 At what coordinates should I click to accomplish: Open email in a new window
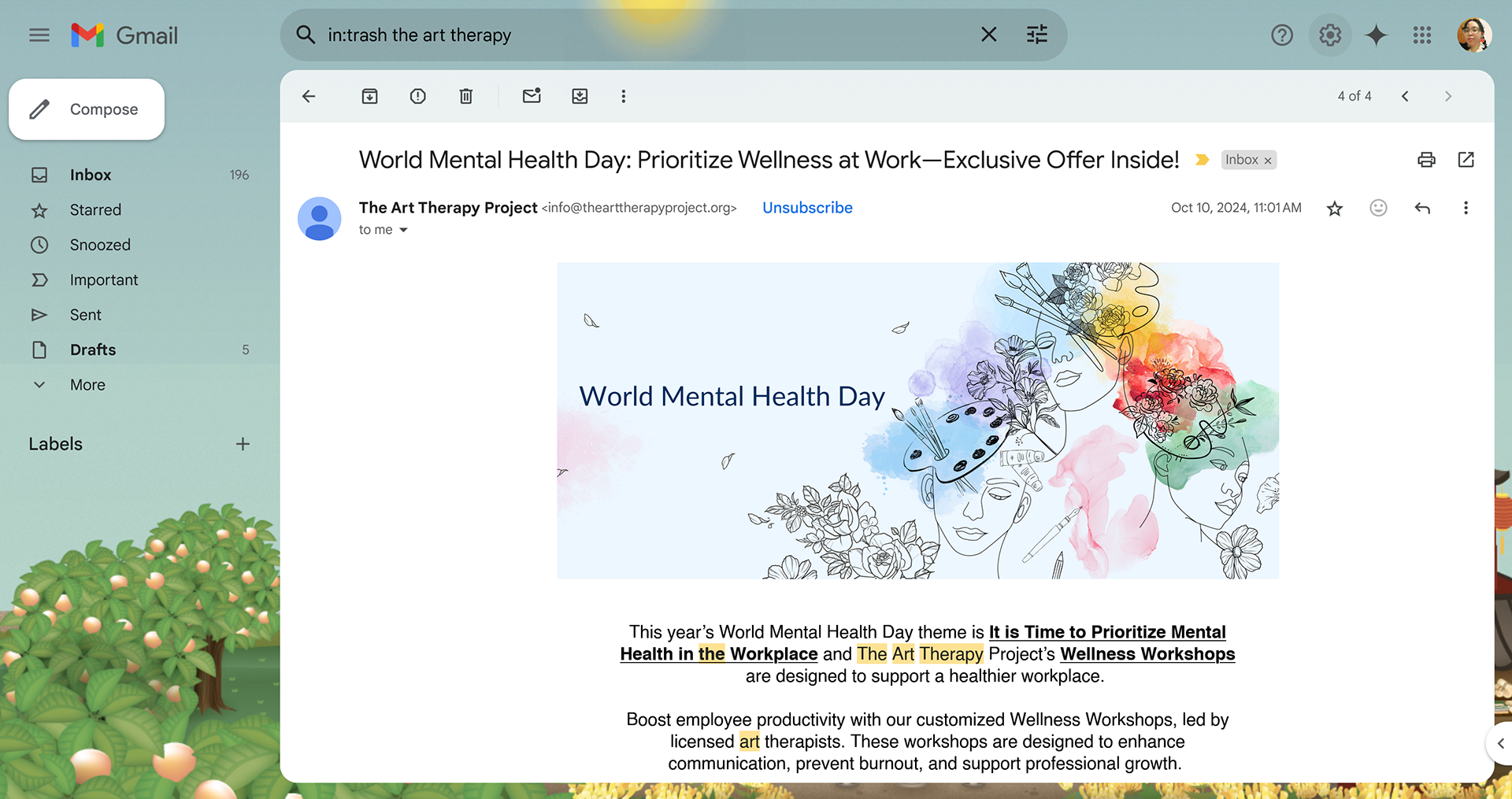1466,160
